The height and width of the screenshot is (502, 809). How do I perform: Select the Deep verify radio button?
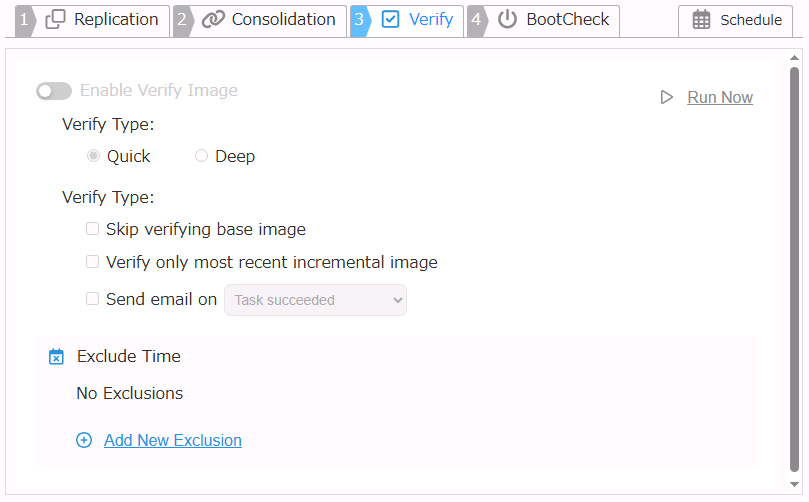[202, 156]
